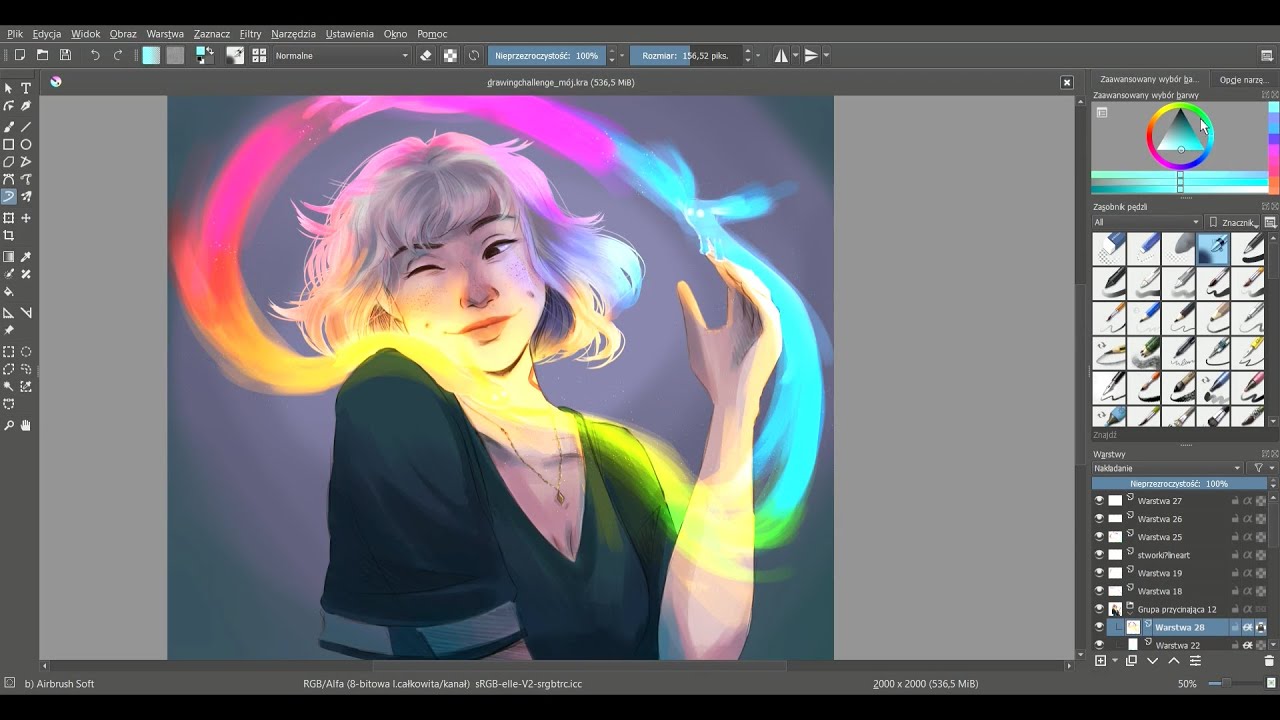1280x720 pixels.
Task: Open the Plik menu
Action: click(x=15, y=34)
